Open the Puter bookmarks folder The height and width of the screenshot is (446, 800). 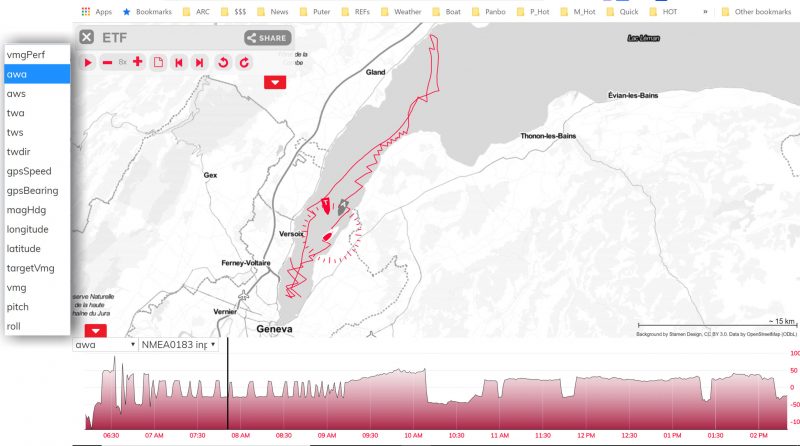(x=315, y=11)
